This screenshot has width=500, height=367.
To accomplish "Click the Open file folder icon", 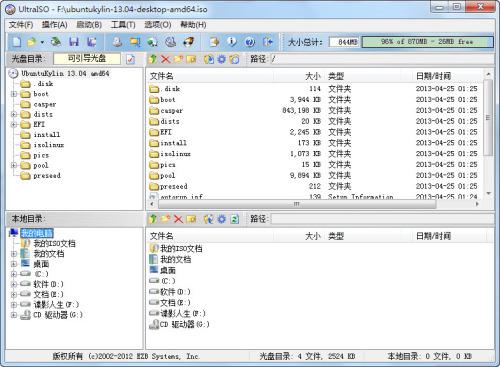I will tap(31, 42).
